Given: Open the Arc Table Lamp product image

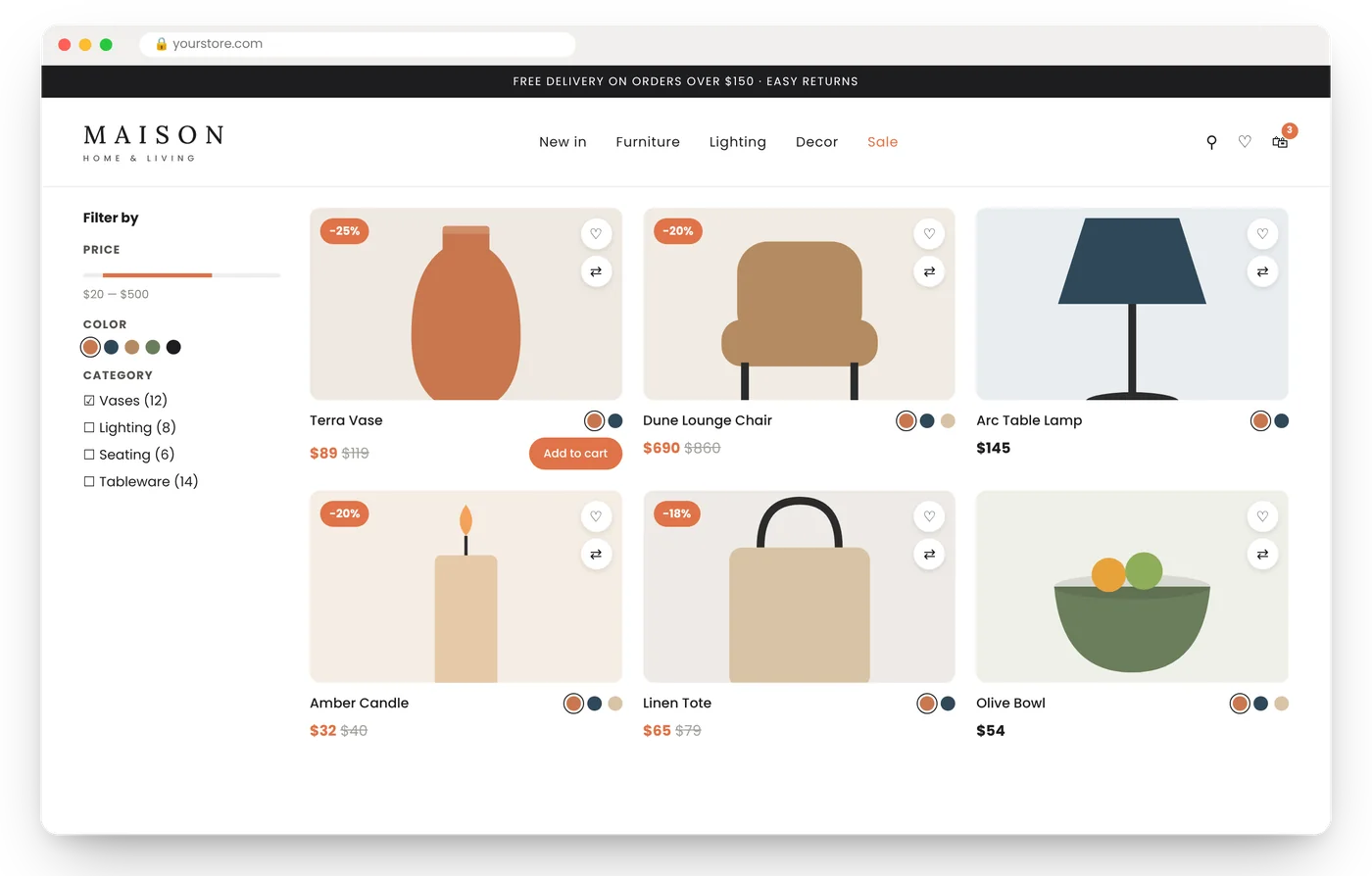Looking at the screenshot, I should (1132, 304).
